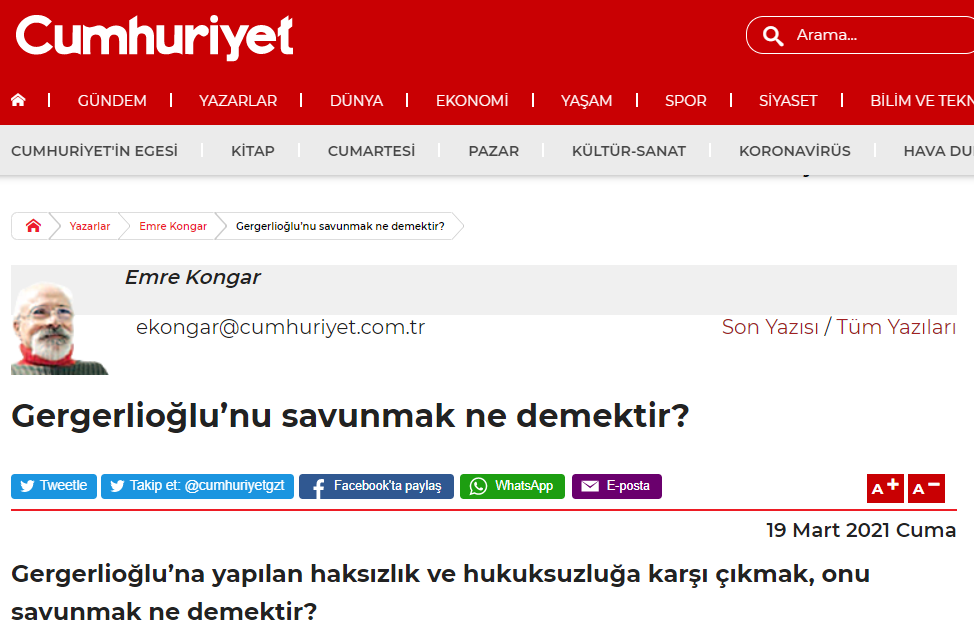Open the GÜNDEM menu section
The width and height of the screenshot is (974, 642).
point(112,100)
